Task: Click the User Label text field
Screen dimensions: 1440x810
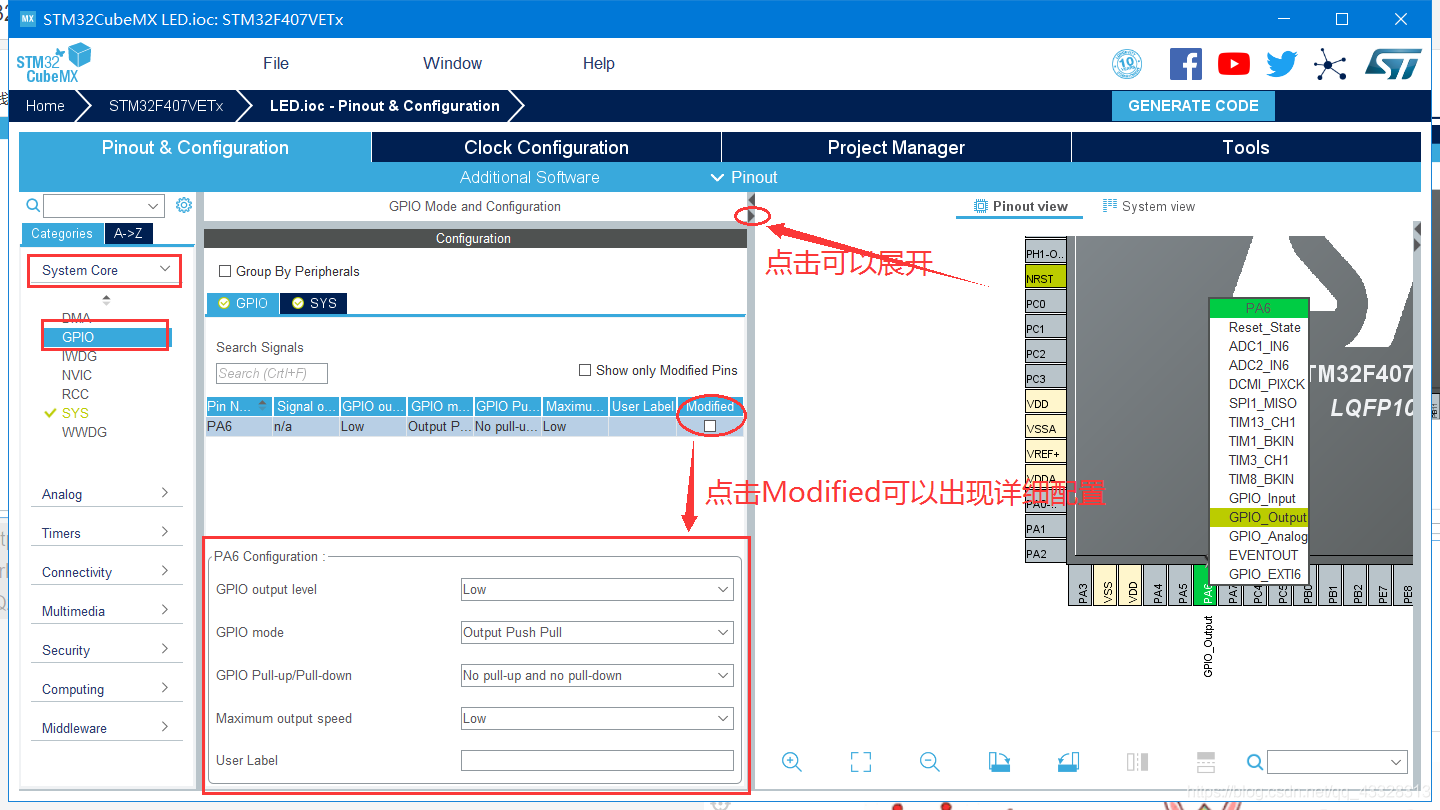Action: pyautogui.click(x=597, y=761)
